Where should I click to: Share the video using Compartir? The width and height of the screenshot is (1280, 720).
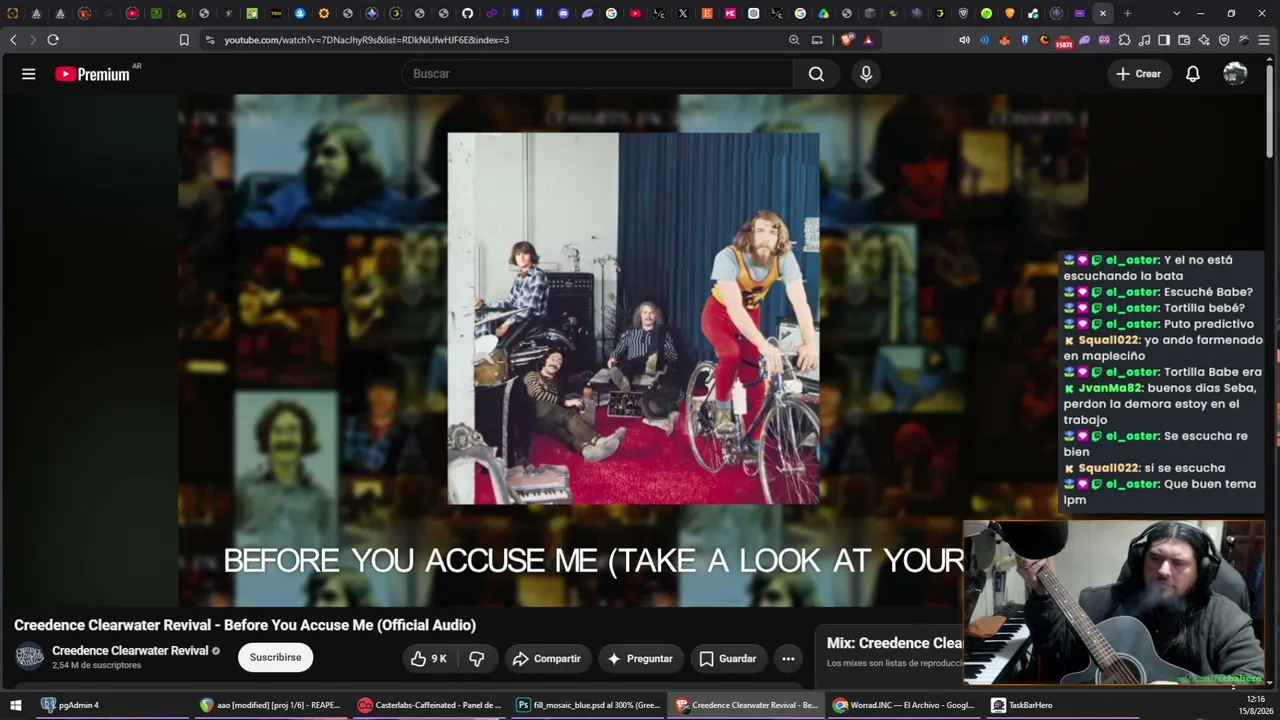coord(546,659)
